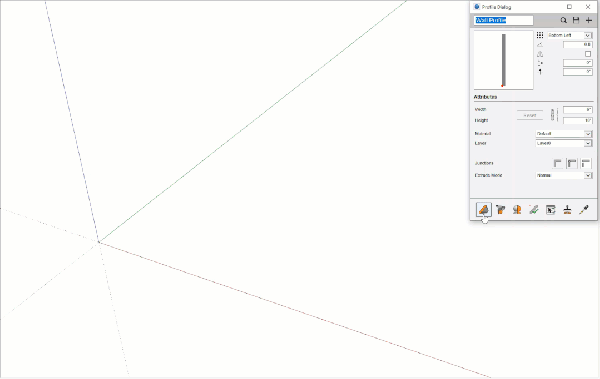Click the vertical offset input field
The image size is (600, 379).
click(x=578, y=72)
